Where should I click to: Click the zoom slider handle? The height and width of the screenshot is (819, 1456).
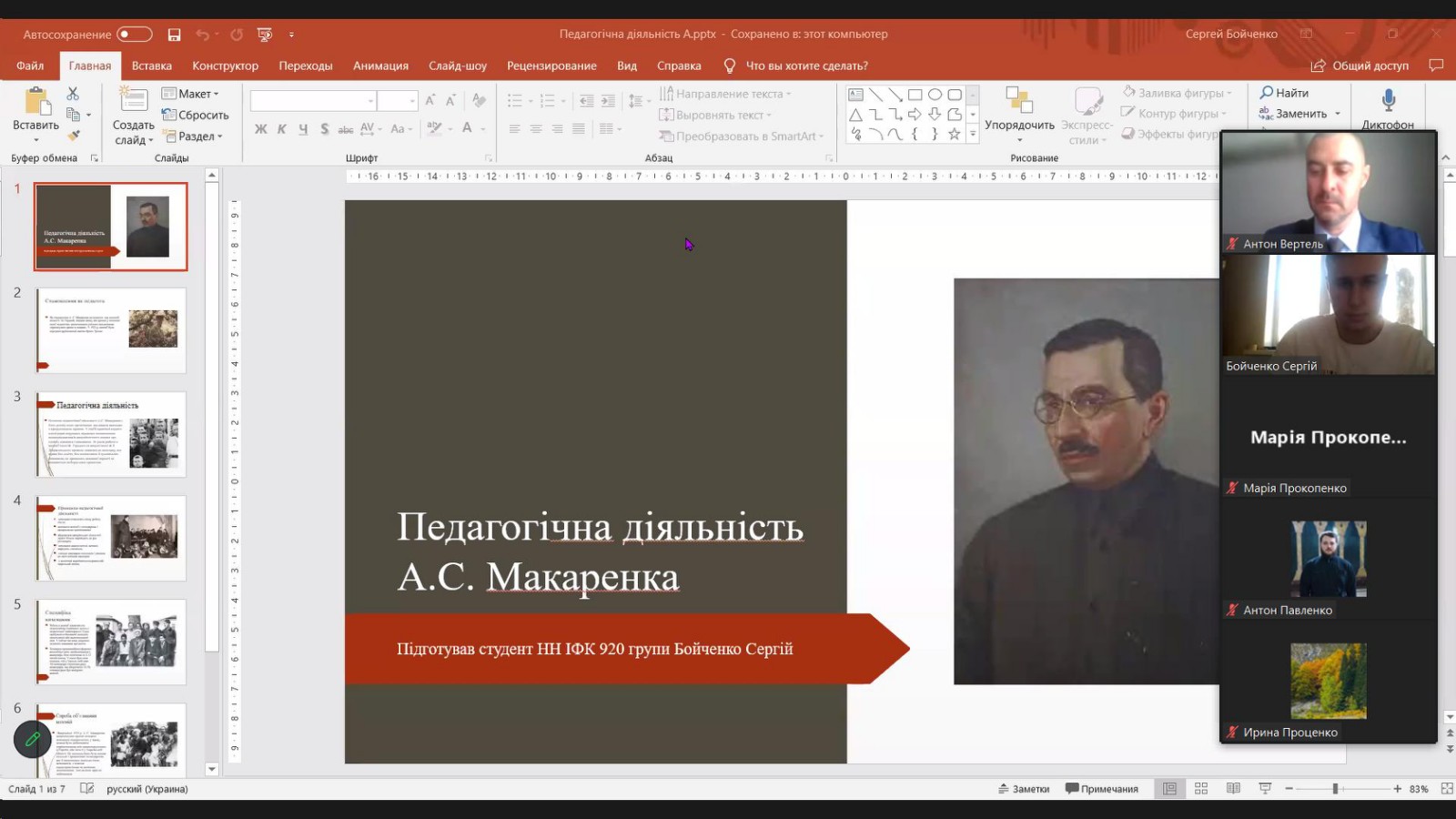(1335, 789)
